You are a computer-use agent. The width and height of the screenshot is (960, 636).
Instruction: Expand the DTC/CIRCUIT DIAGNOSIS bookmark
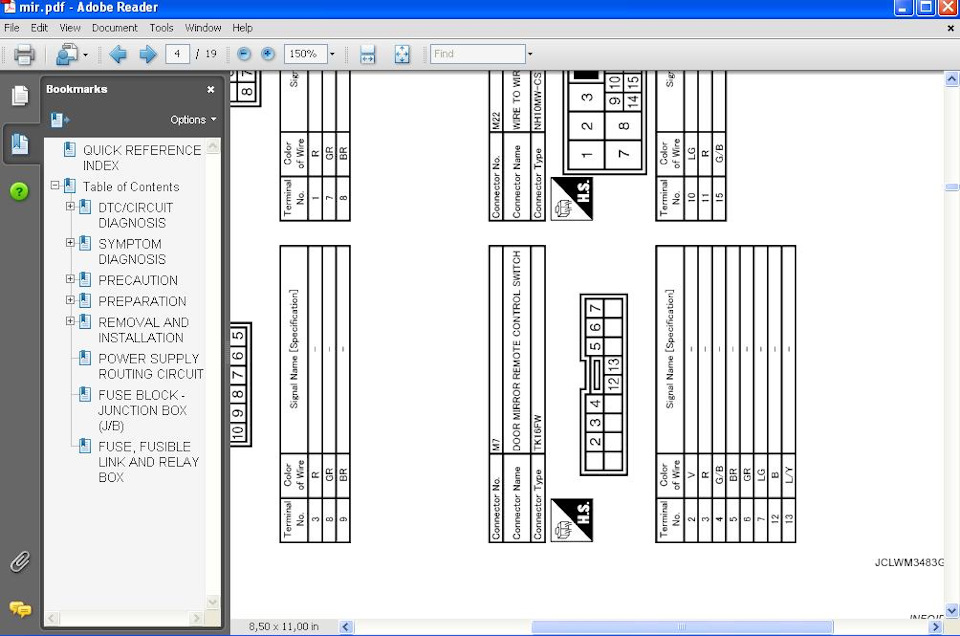pos(70,206)
